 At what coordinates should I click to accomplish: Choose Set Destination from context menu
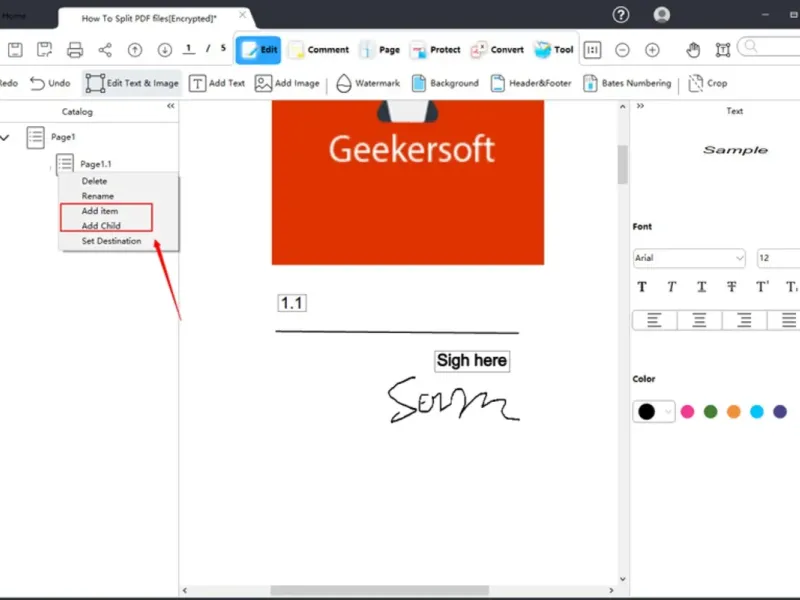click(111, 241)
